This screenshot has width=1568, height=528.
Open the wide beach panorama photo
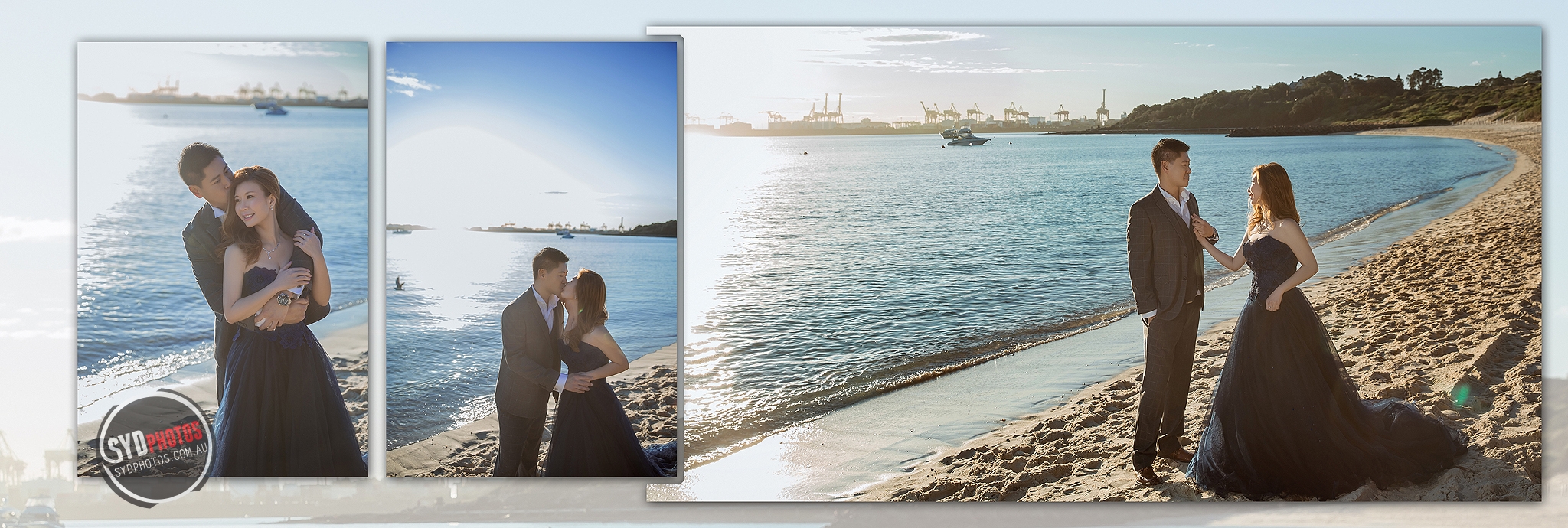1094,264
